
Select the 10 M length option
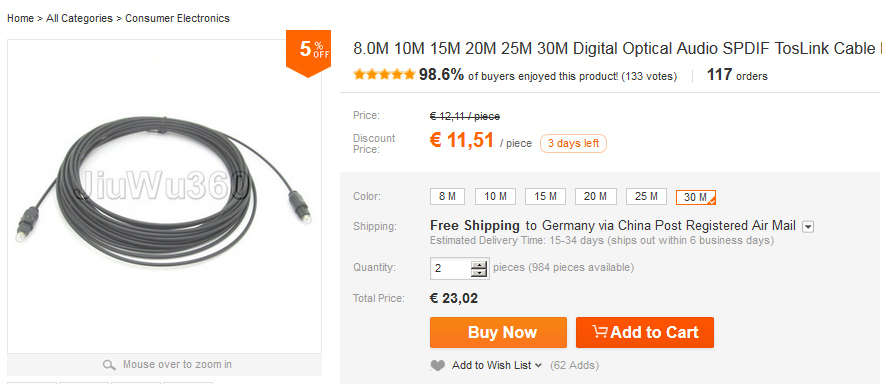pos(496,197)
